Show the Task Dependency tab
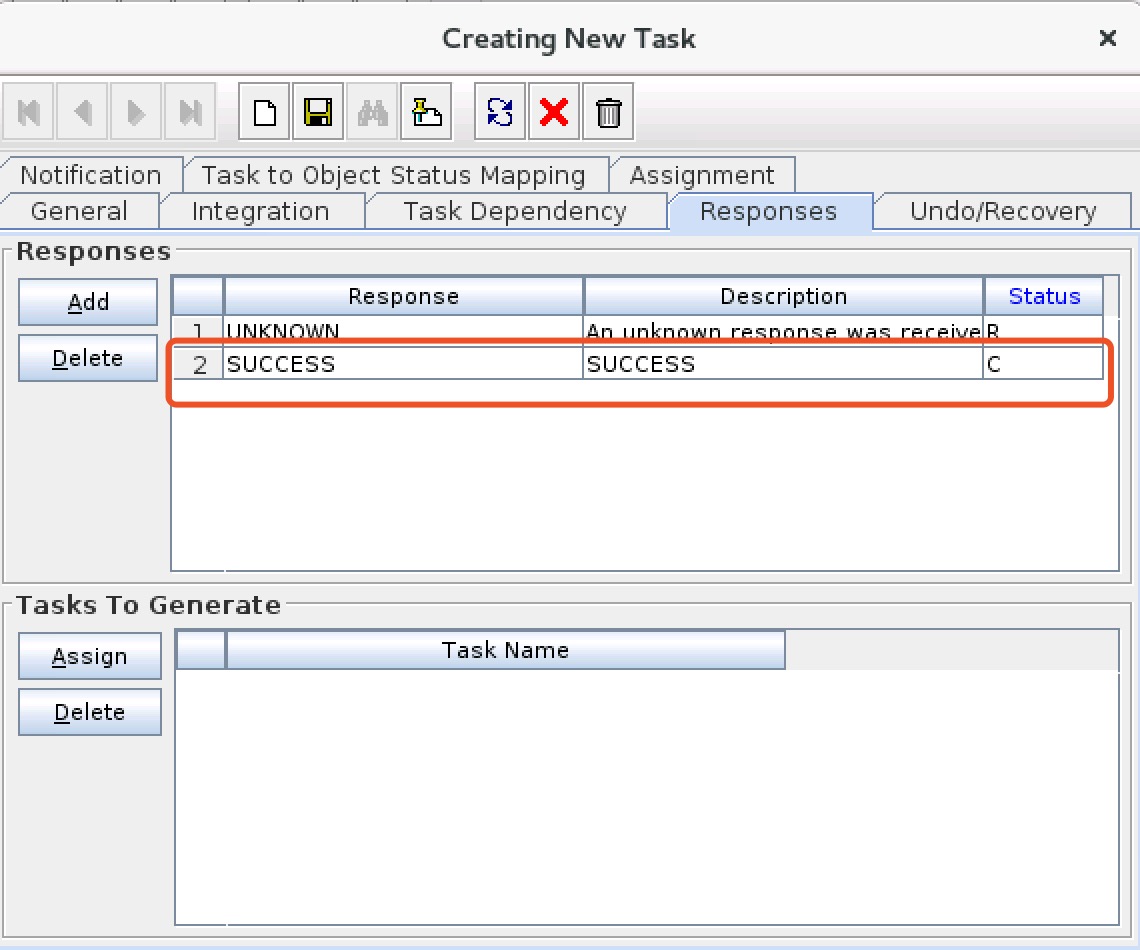Image resolution: width=1140 pixels, height=950 pixels. pos(515,211)
